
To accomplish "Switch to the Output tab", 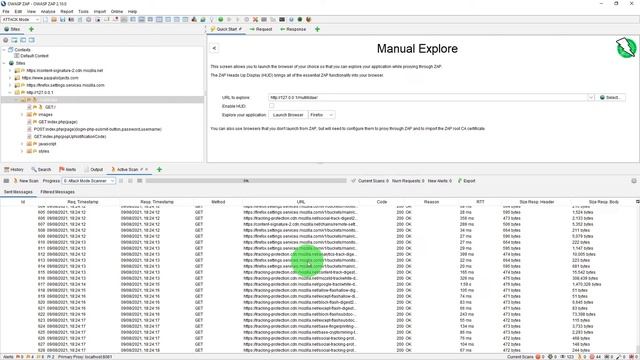I will [93, 169].
